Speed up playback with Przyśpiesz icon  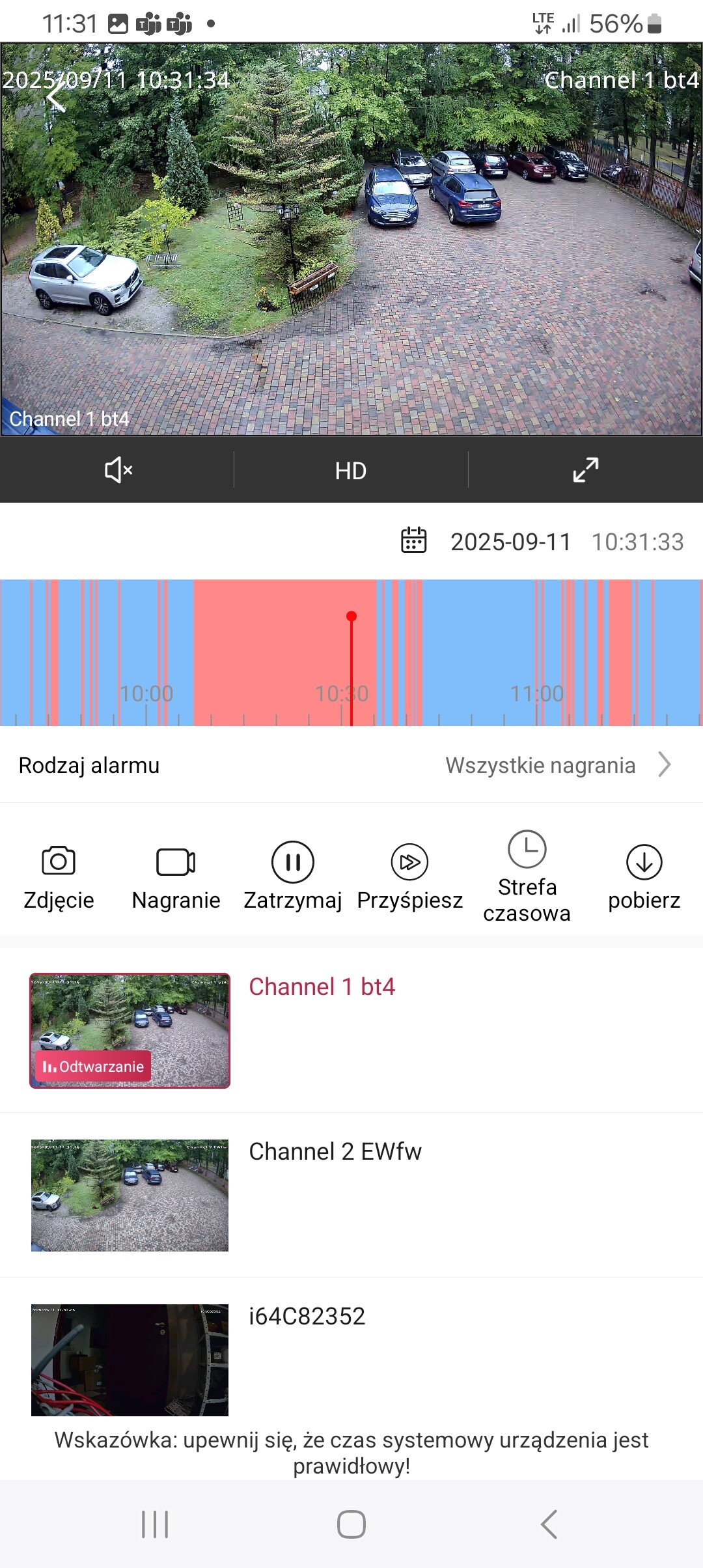point(409,862)
